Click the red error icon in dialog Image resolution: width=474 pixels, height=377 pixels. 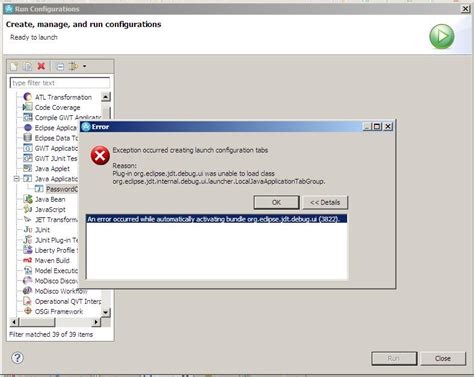point(100,155)
